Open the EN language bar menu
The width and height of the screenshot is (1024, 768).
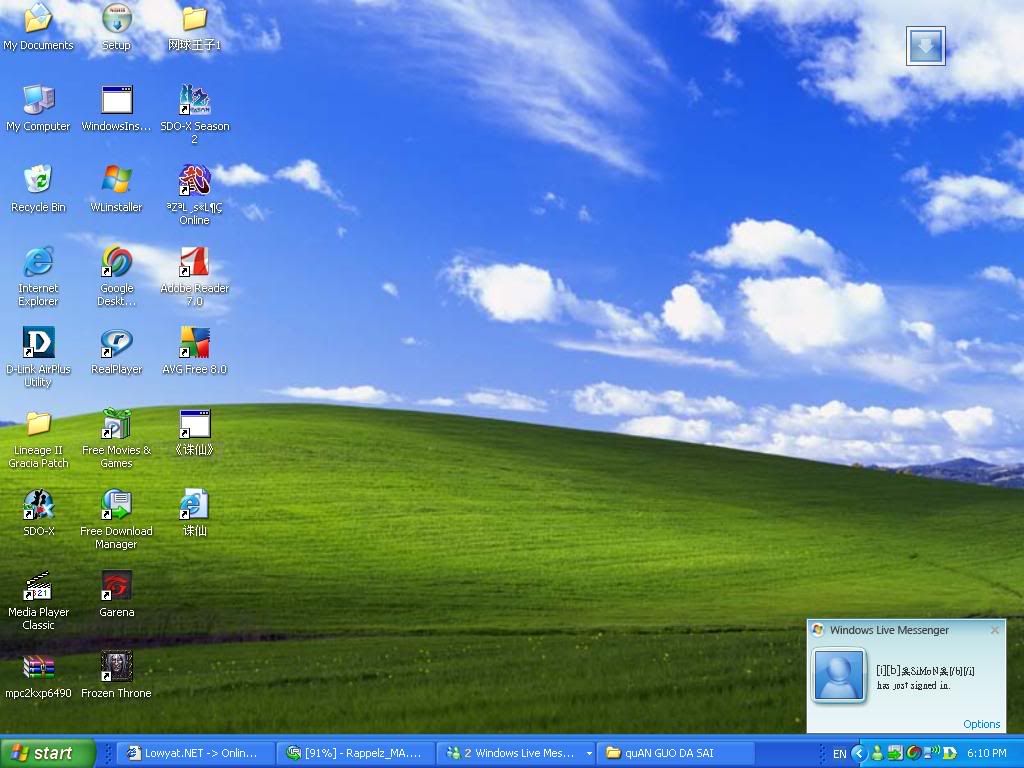coord(841,752)
